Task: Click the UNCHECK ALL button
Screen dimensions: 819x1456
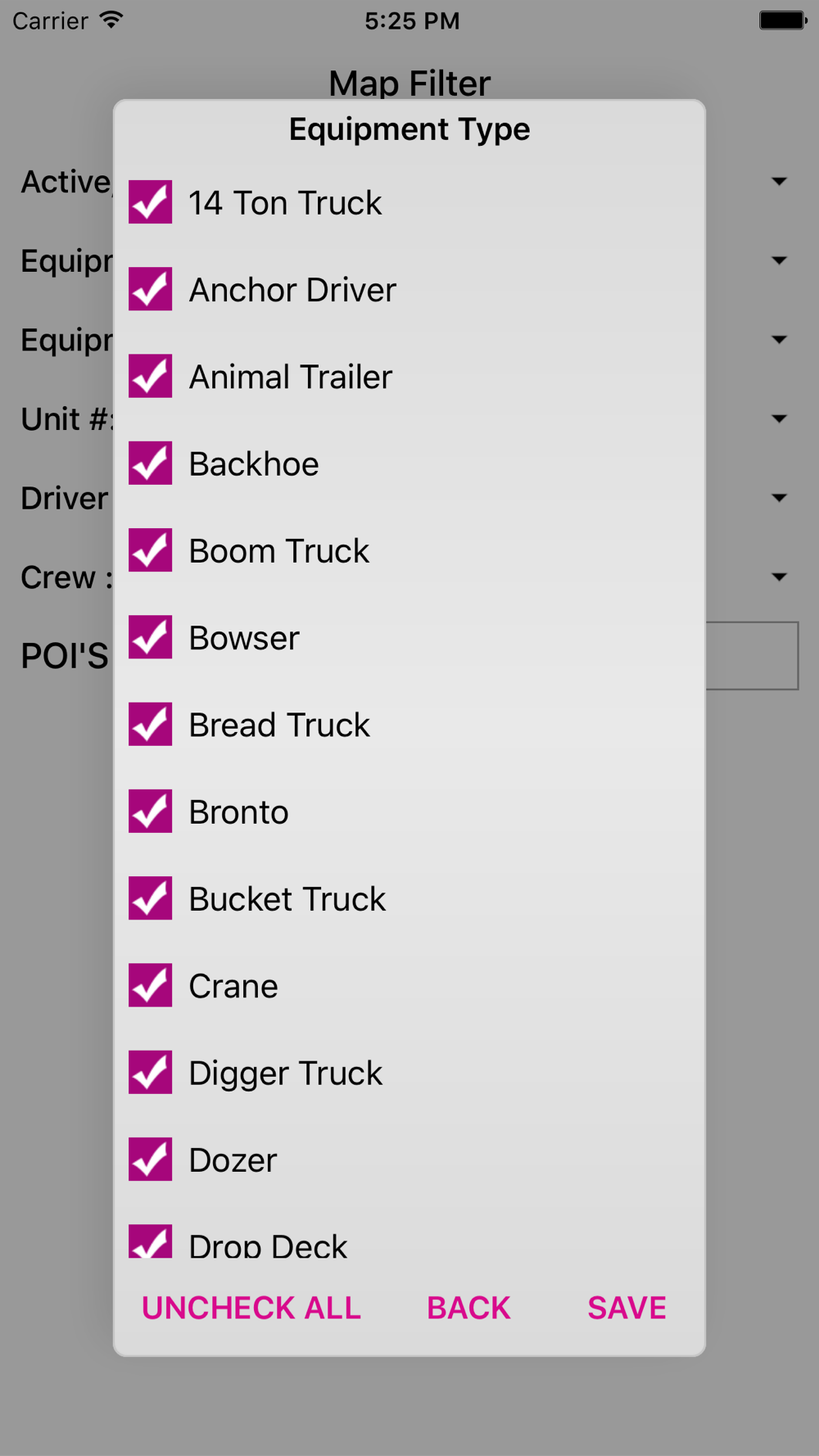Action: [x=251, y=1308]
